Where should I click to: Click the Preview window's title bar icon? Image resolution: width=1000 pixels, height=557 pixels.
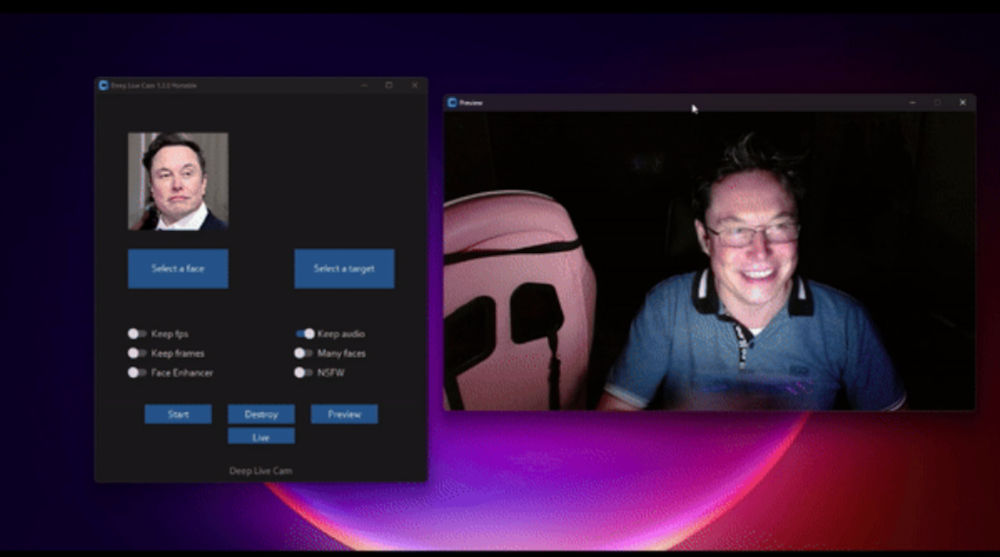coord(452,103)
